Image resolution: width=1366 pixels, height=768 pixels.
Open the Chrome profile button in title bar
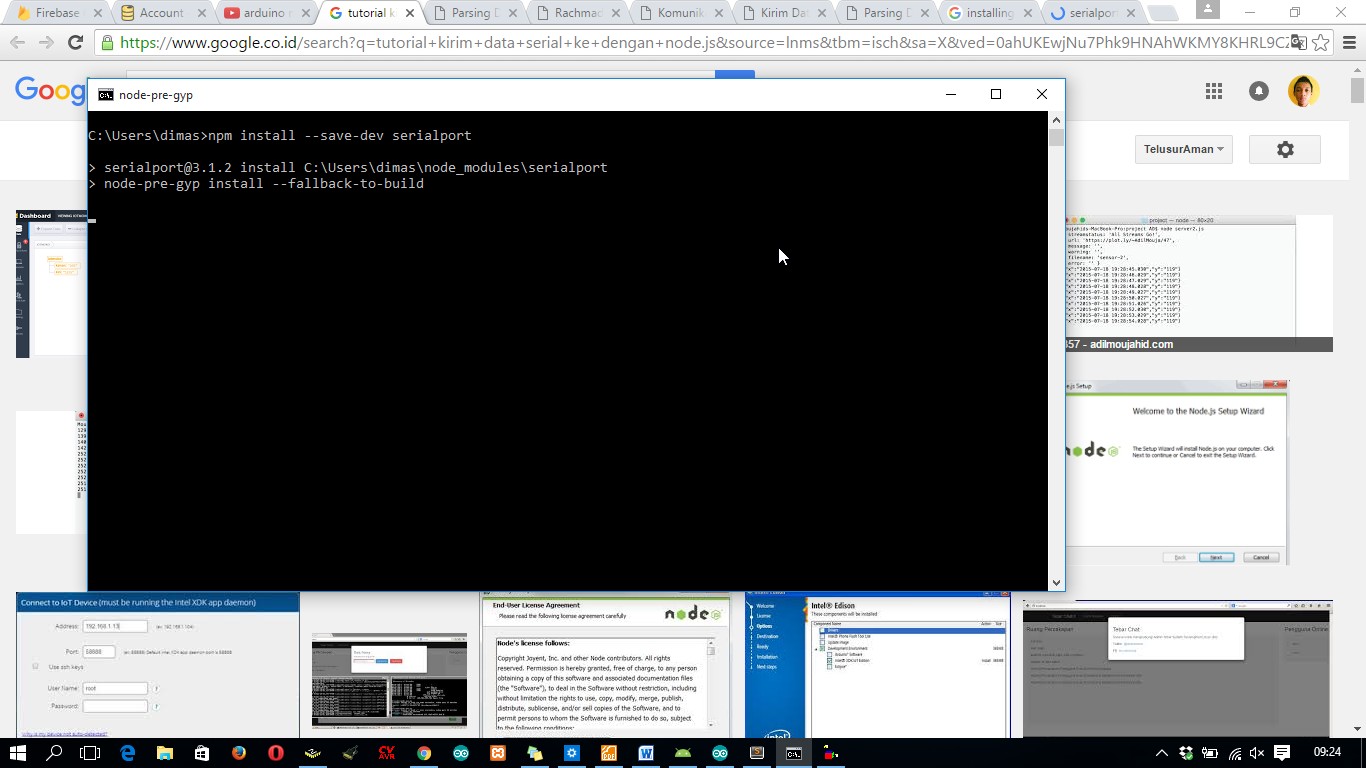point(1207,10)
